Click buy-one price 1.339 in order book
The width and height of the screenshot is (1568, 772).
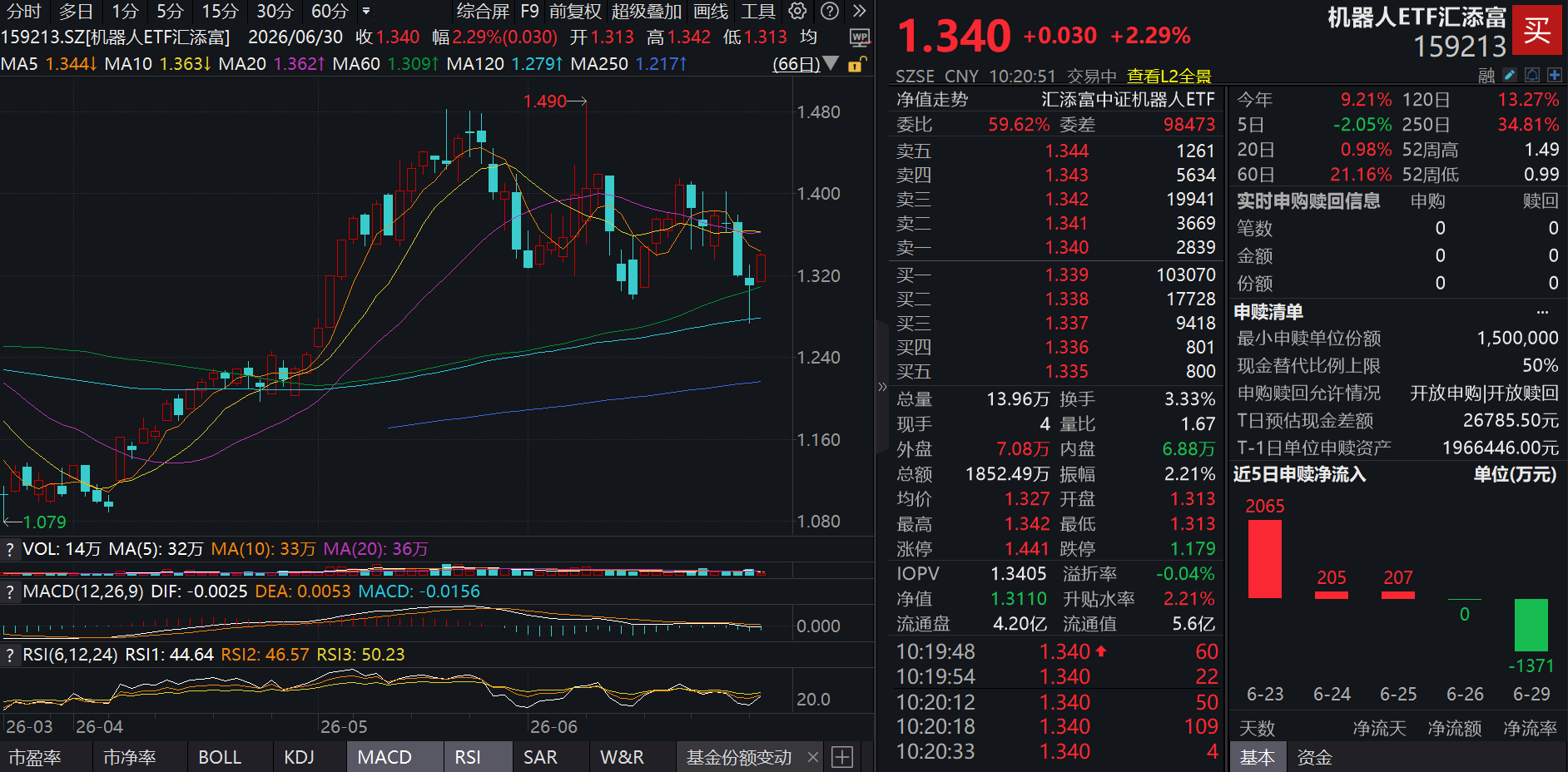coord(1067,275)
